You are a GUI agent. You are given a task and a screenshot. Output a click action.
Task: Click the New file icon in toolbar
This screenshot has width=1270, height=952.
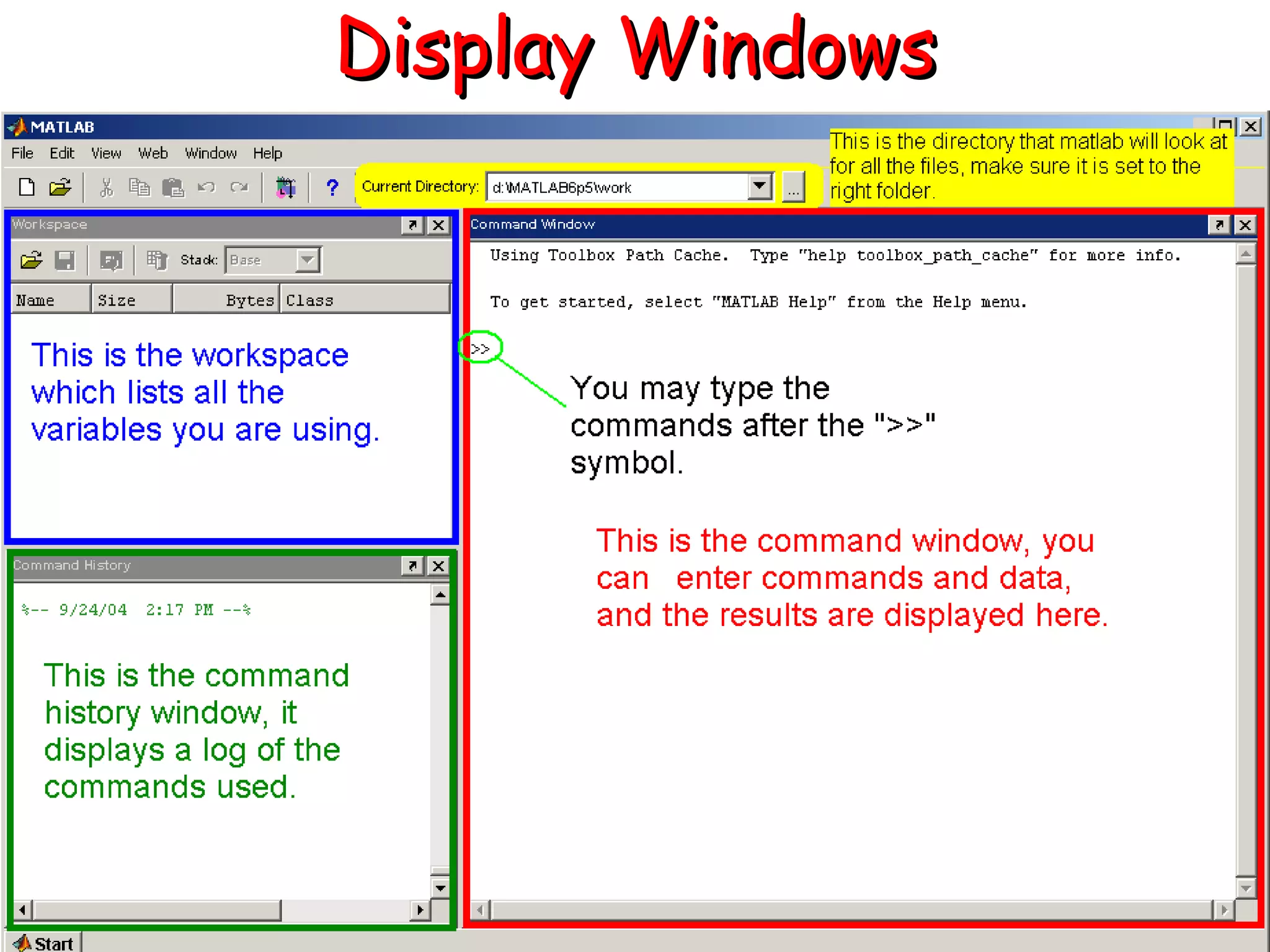pos(27,187)
